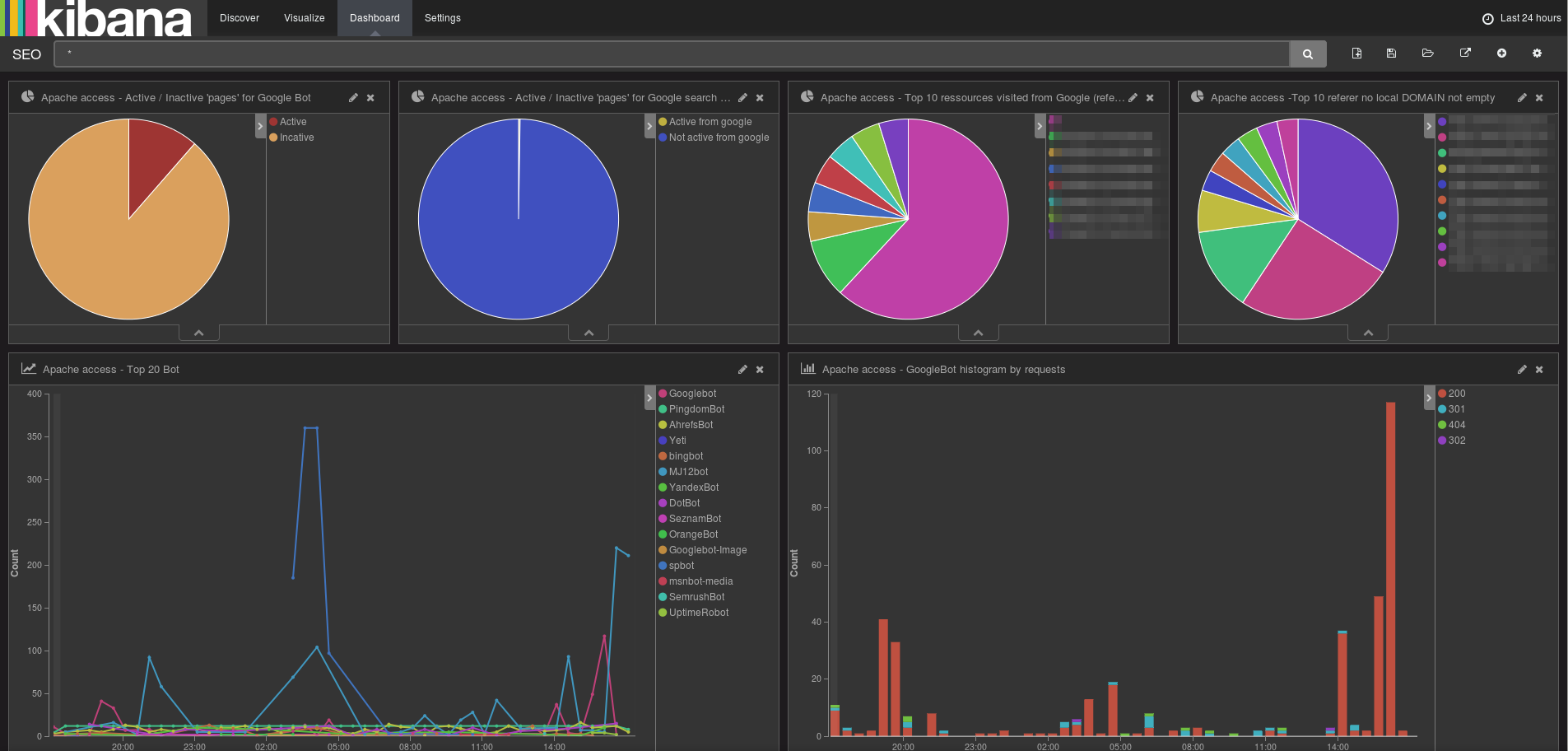Image resolution: width=1568 pixels, height=751 pixels.
Task: Filter histogram by status 301 legend
Action: (x=1452, y=409)
